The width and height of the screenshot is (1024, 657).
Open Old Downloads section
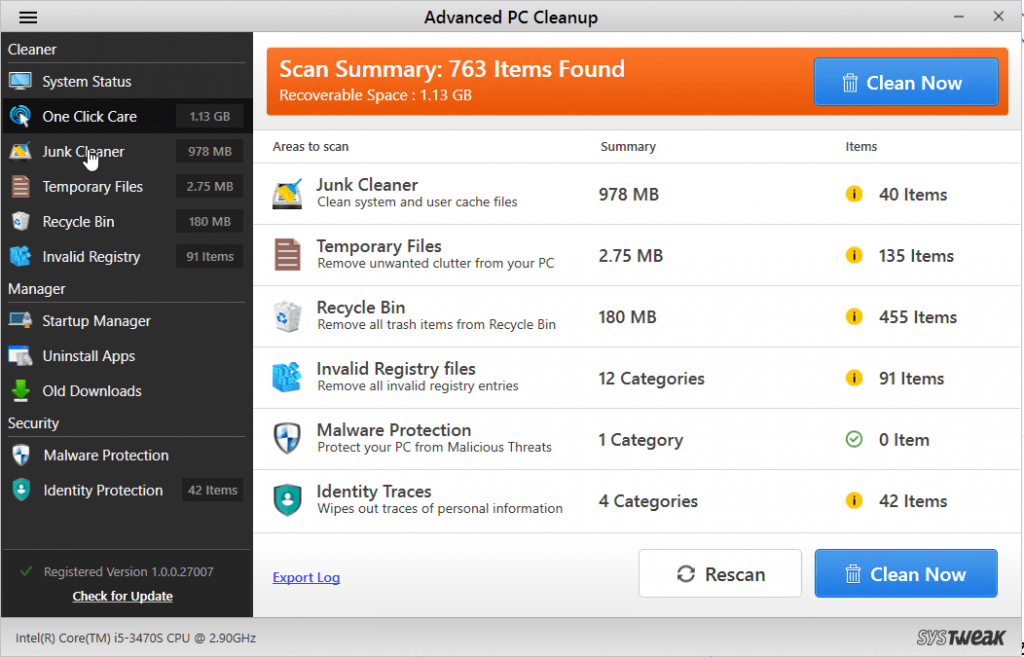tap(127, 391)
